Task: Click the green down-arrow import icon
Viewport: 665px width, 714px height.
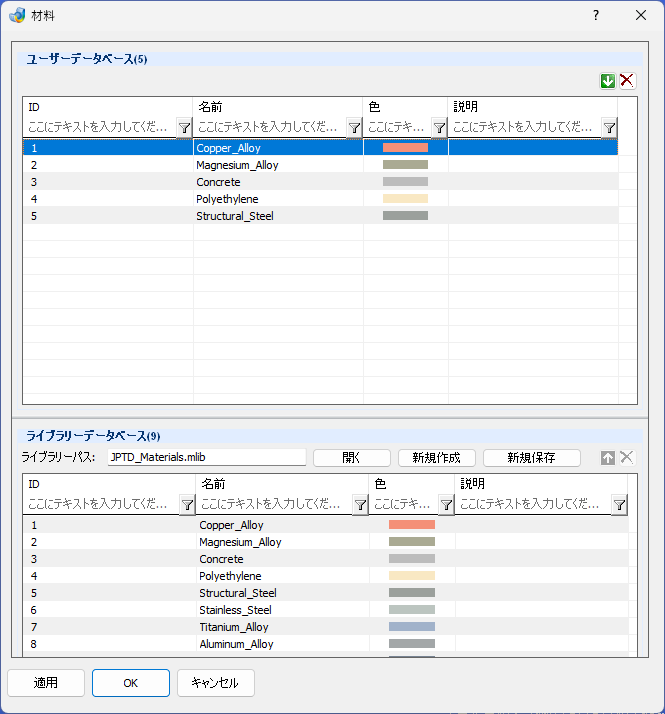Action: [608, 81]
